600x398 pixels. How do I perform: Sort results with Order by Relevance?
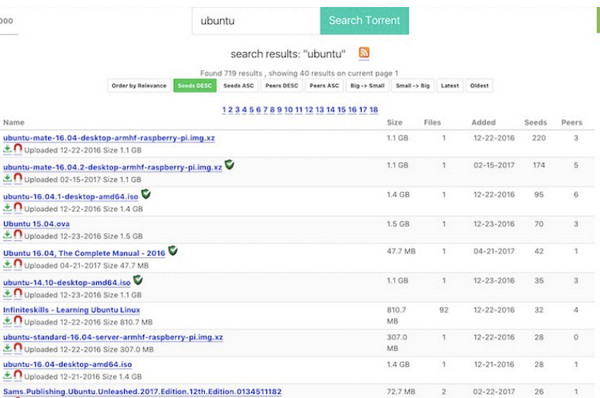coord(139,86)
